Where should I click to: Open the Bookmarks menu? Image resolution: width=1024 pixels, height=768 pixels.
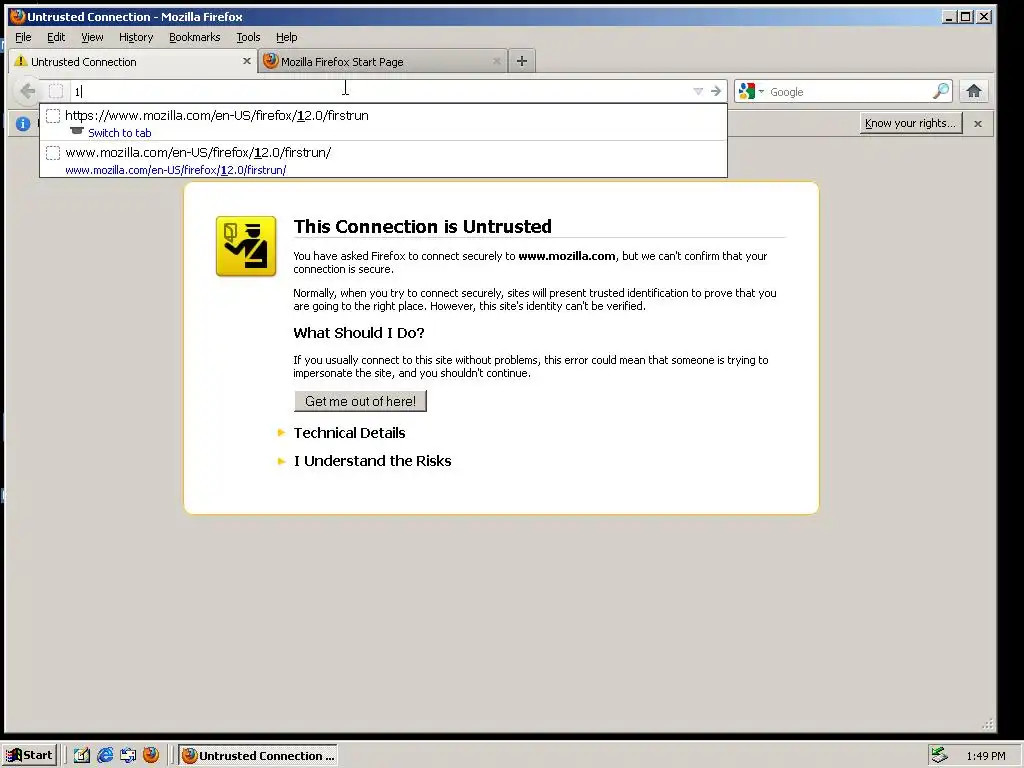(195, 37)
